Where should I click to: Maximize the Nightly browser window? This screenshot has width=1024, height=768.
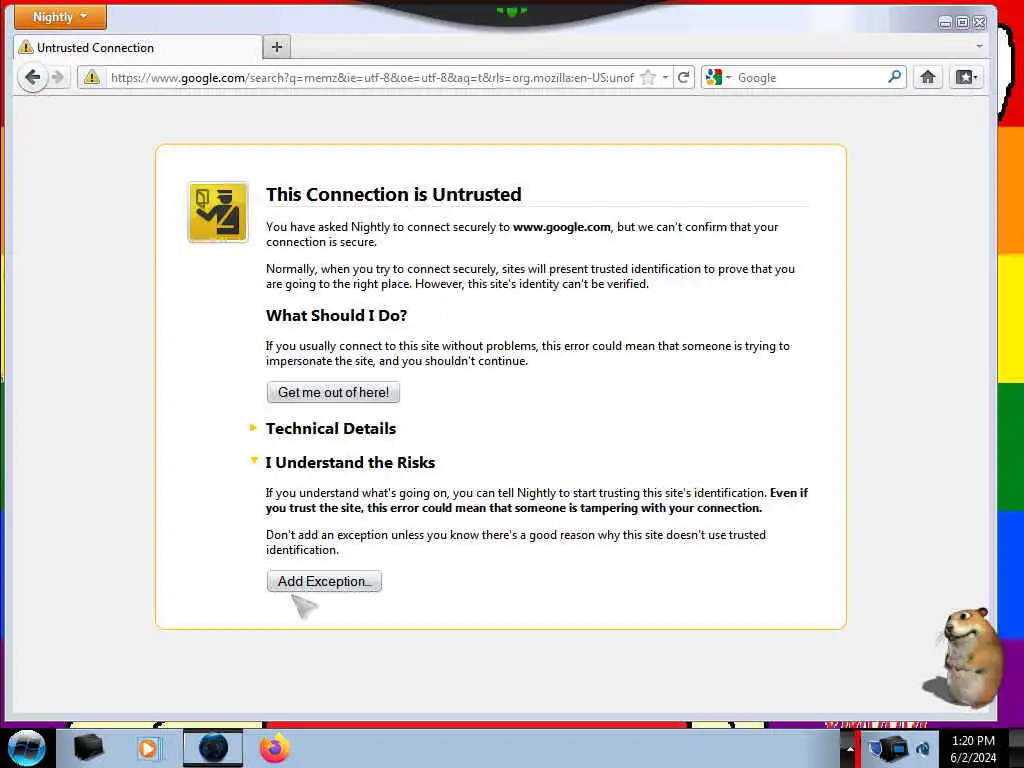click(x=963, y=23)
